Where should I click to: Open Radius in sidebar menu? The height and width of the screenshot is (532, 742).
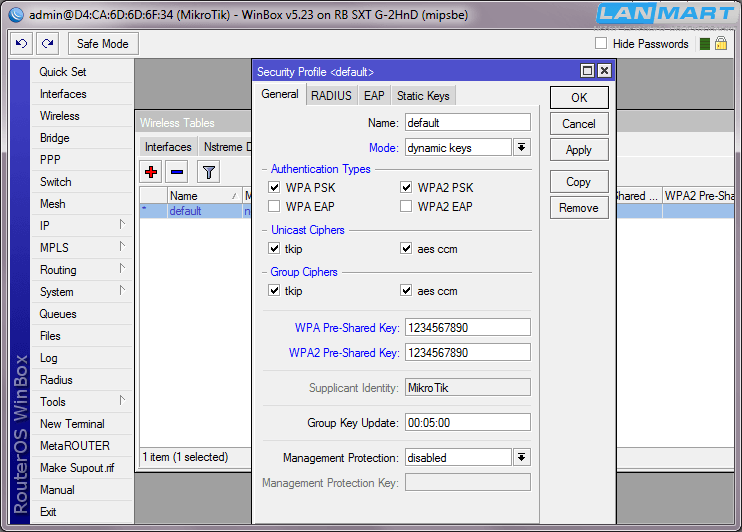[81, 380]
